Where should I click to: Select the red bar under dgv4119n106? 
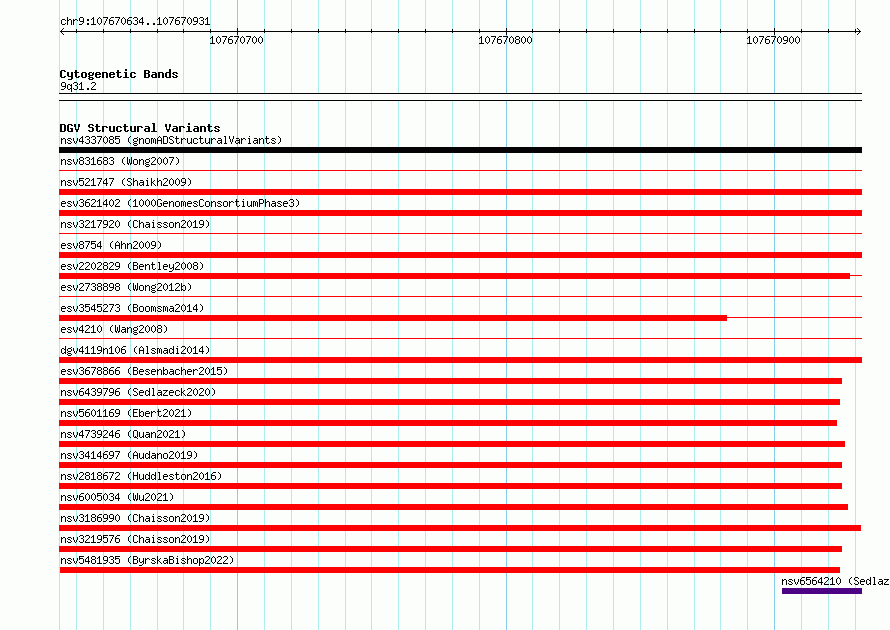(x=460, y=360)
